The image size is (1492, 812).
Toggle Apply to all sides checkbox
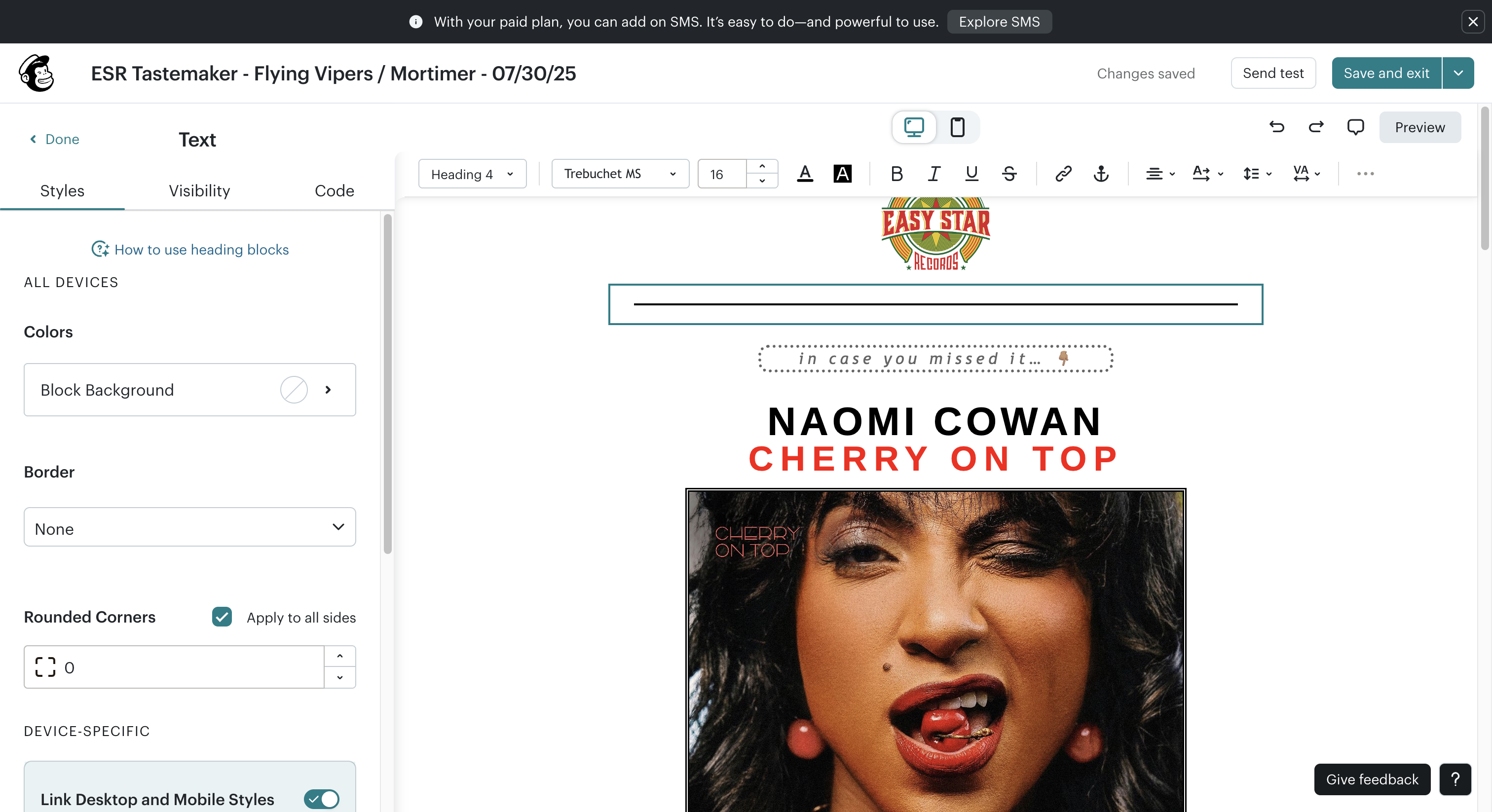point(222,617)
